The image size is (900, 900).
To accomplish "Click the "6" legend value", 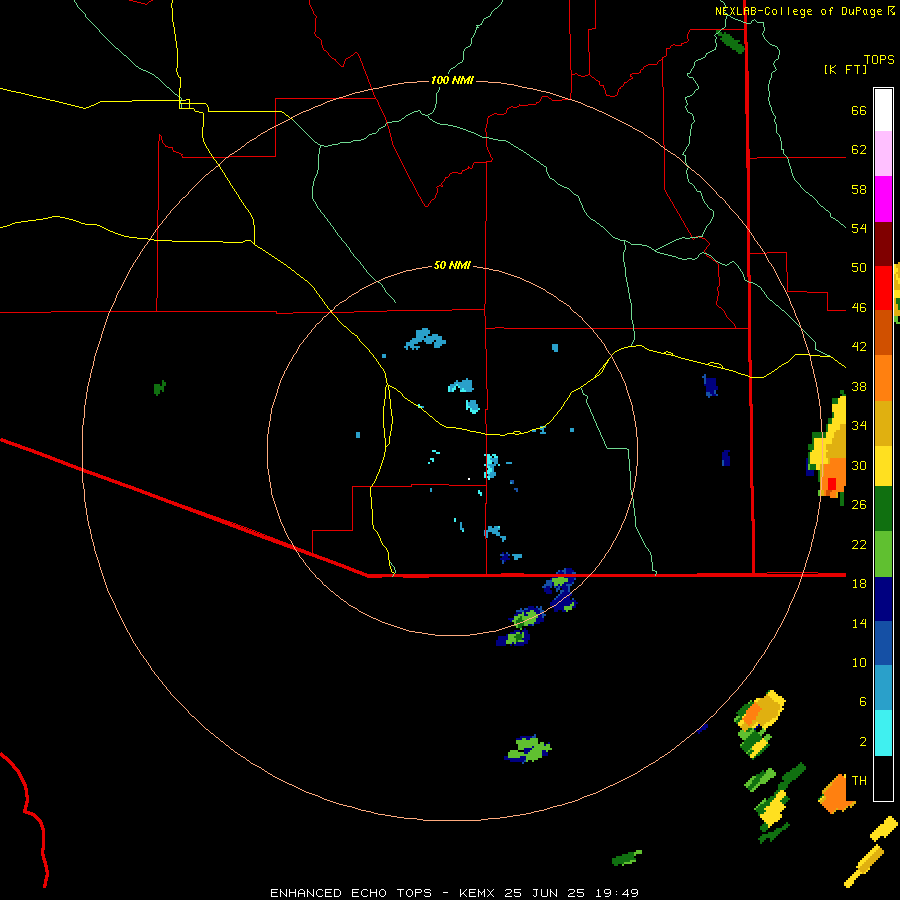I will (x=862, y=702).
